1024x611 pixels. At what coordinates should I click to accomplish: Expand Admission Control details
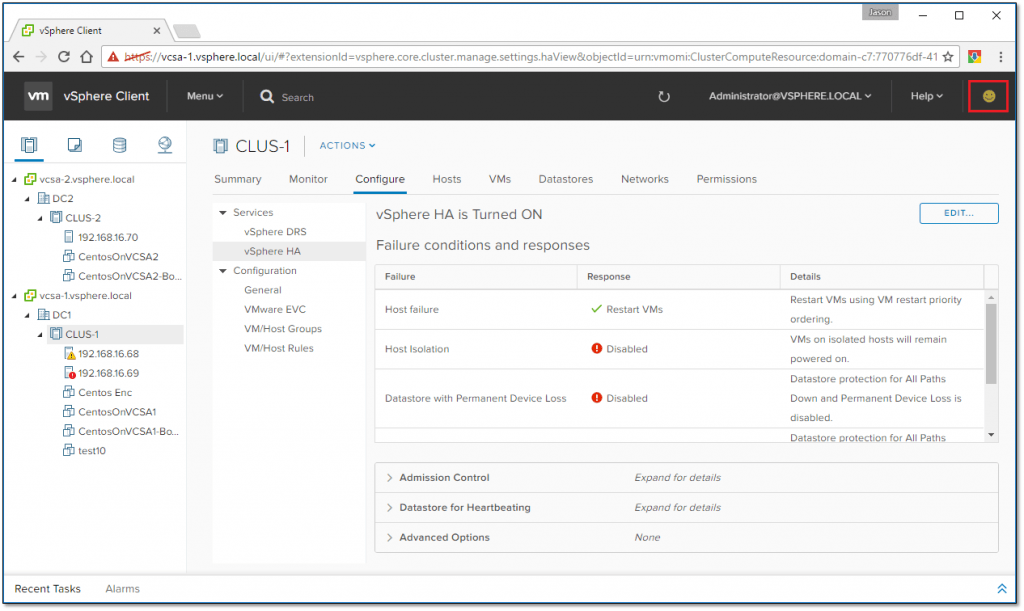[389, 478]
